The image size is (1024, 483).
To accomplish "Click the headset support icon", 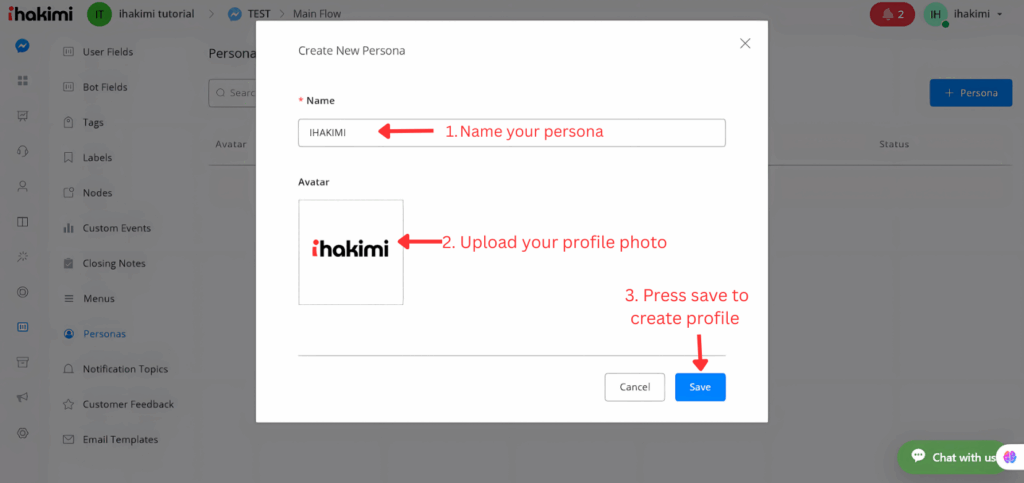I will pos(22,151).
